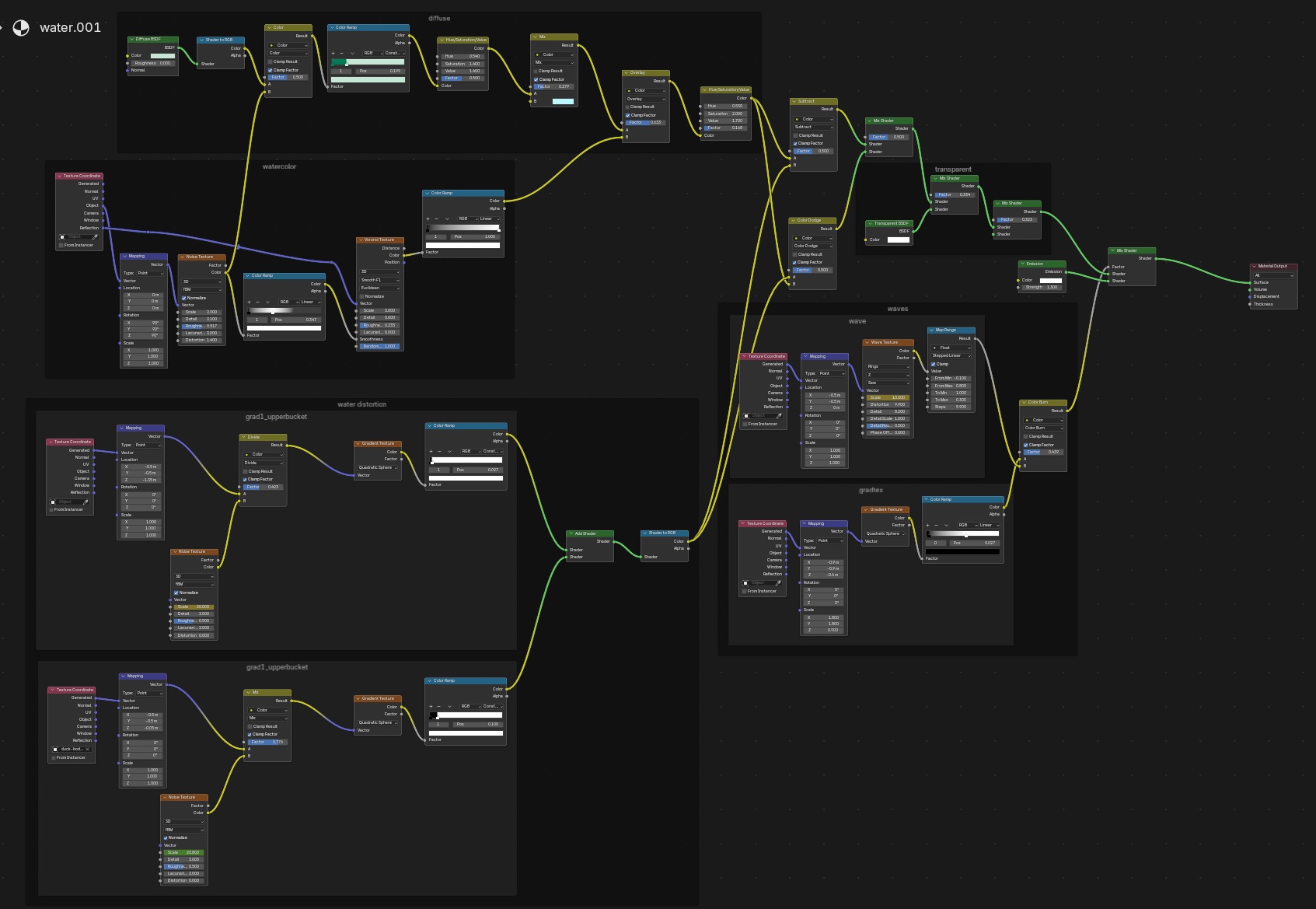Screen dimensions: 1316x909
Task: Open the All target dropdown in Material Output
Action: point(1273,275)
